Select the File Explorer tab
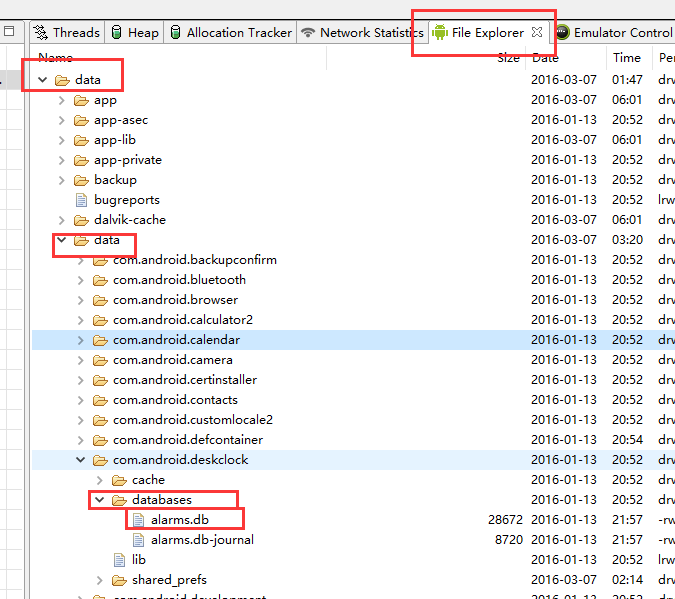 [488, 32]
